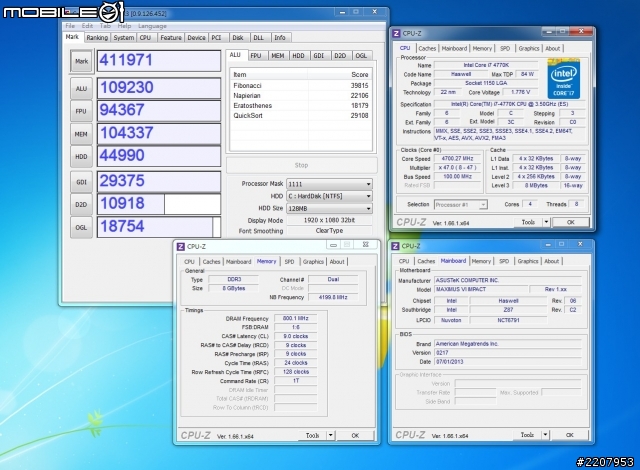Switch to the Device tab

[x=196, y=38]
